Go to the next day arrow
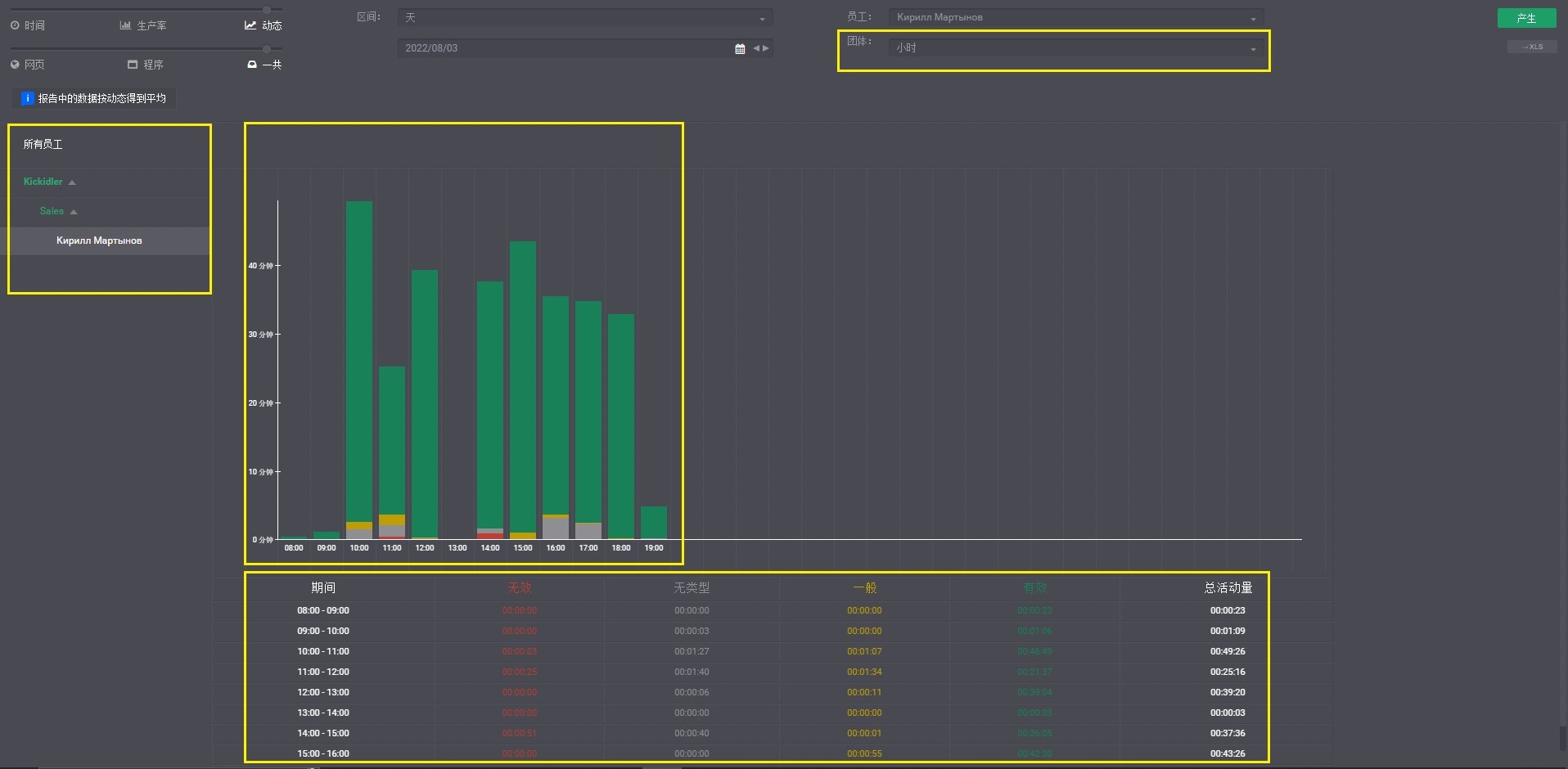This screenshot has width=1568, height=769. click(x=766, y=48)
